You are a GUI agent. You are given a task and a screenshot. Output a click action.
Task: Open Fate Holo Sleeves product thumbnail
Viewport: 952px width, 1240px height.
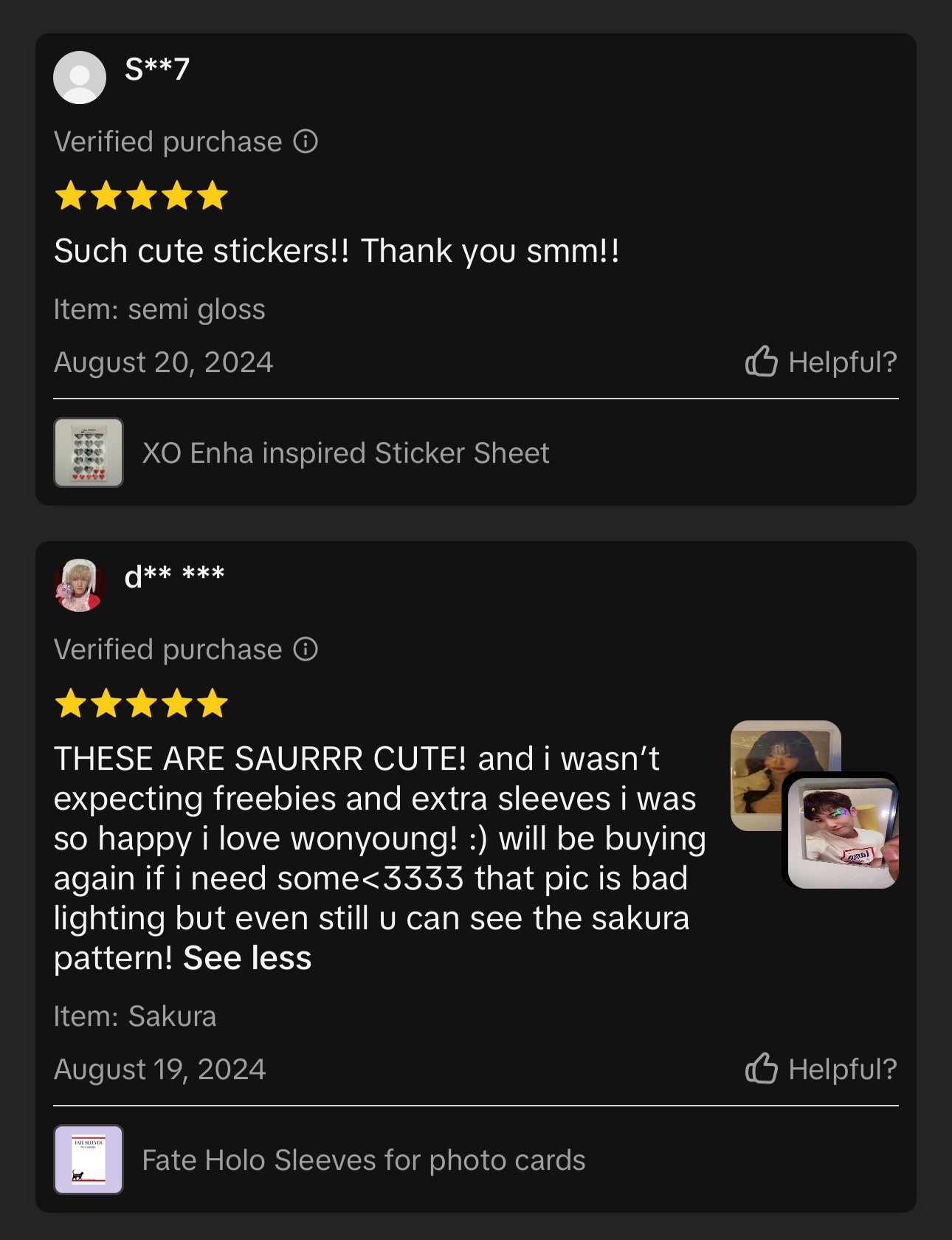[x=89, y=1160]
